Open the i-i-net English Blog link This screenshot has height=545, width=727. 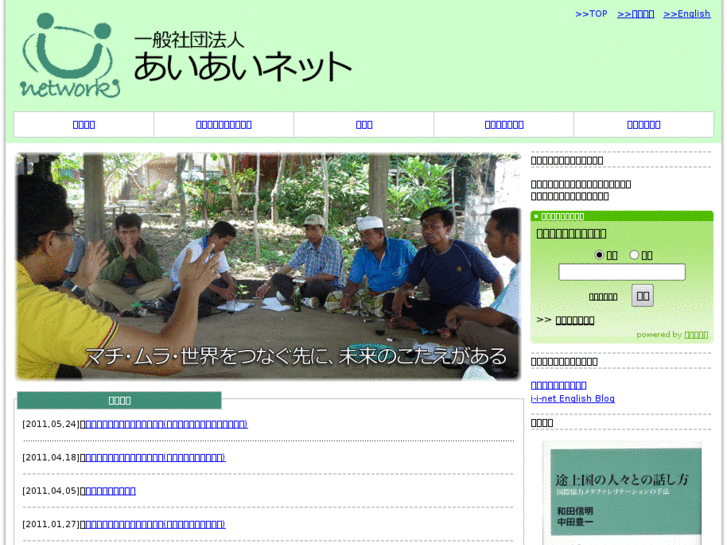[573, 398]
